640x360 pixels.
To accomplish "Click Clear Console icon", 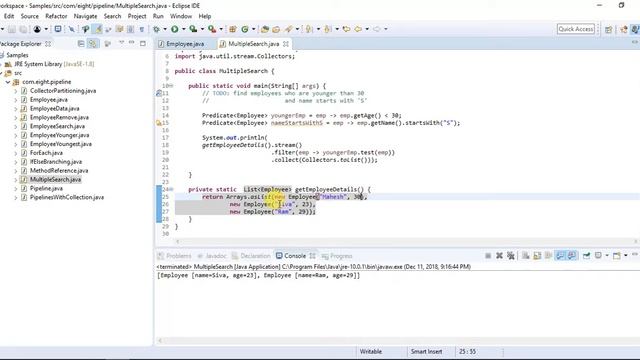I will 526,256.
